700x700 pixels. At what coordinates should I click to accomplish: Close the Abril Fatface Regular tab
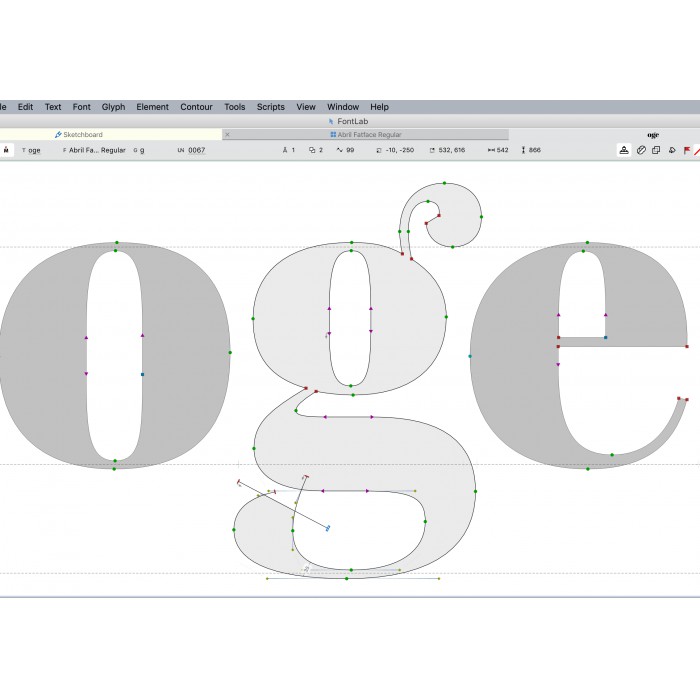point(227,134)
